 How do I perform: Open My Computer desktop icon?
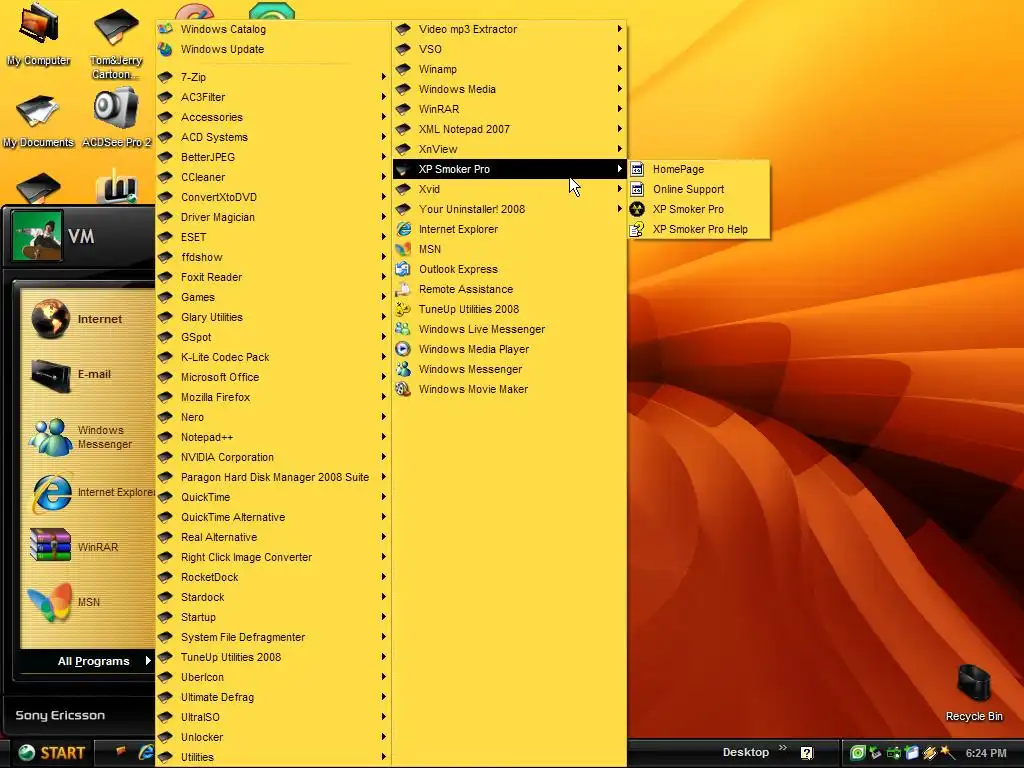39,34
